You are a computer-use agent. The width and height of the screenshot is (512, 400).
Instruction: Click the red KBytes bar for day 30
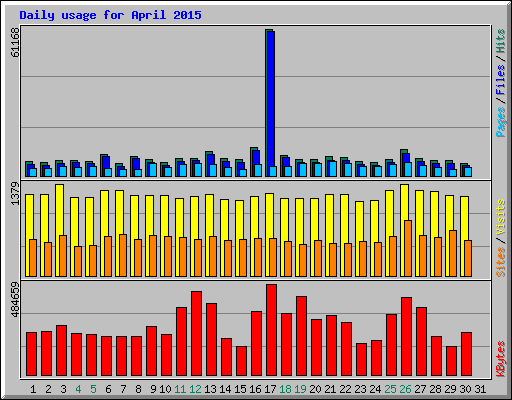466,354
